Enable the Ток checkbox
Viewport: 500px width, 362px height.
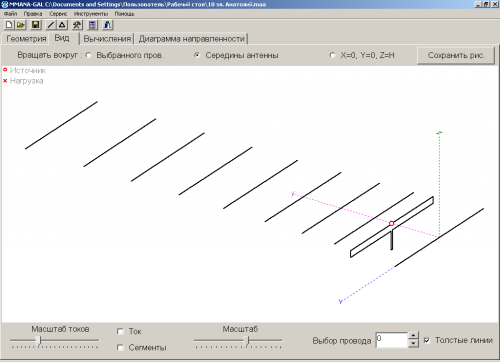120,331
